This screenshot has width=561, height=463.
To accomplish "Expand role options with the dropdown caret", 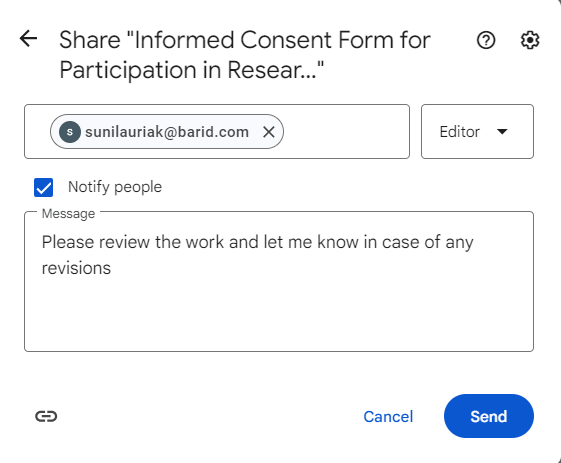I will [502, 132].
